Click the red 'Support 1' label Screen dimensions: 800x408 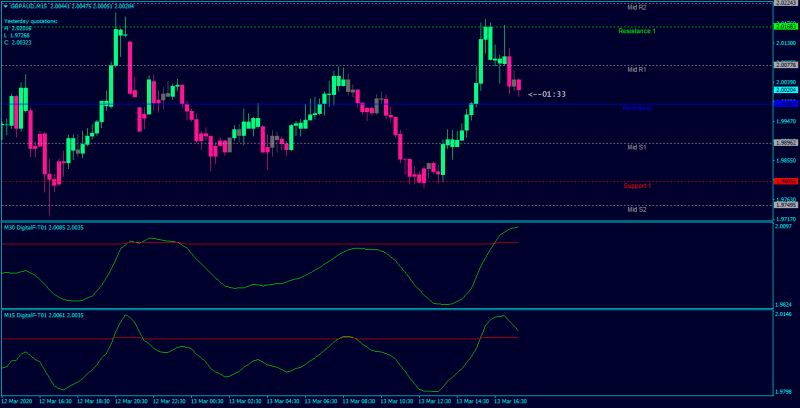coord(637,186)
